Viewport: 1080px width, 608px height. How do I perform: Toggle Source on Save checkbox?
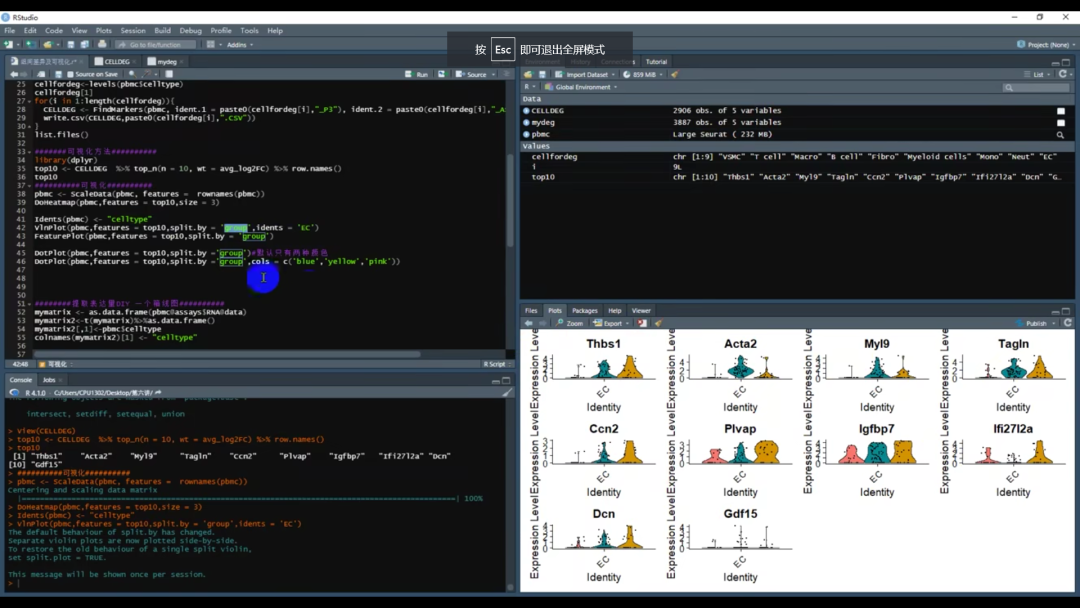70,74
